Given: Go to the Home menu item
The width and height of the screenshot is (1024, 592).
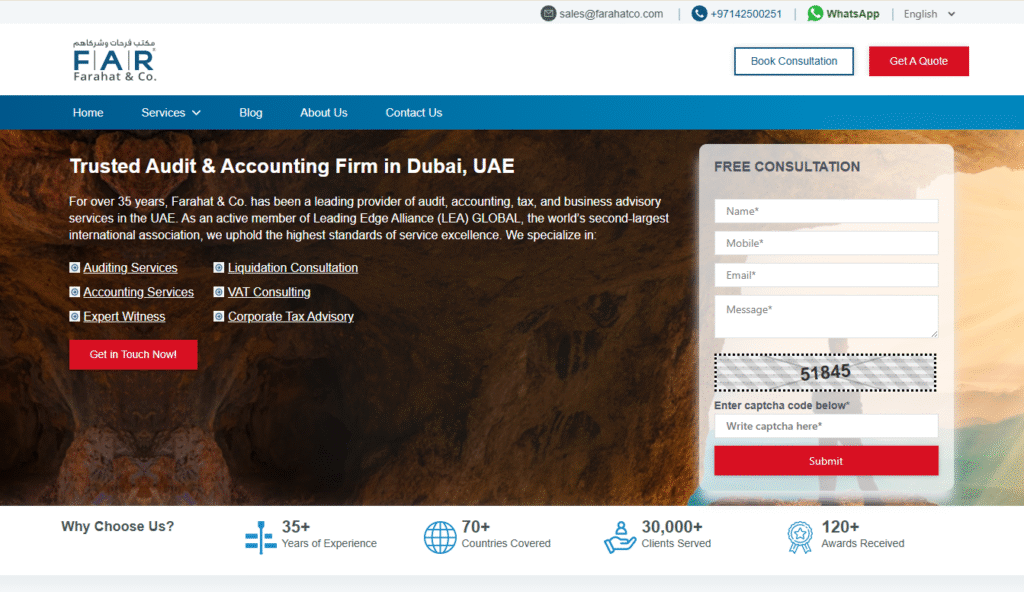Looking at the screenshot, I should tap(88, 112).
